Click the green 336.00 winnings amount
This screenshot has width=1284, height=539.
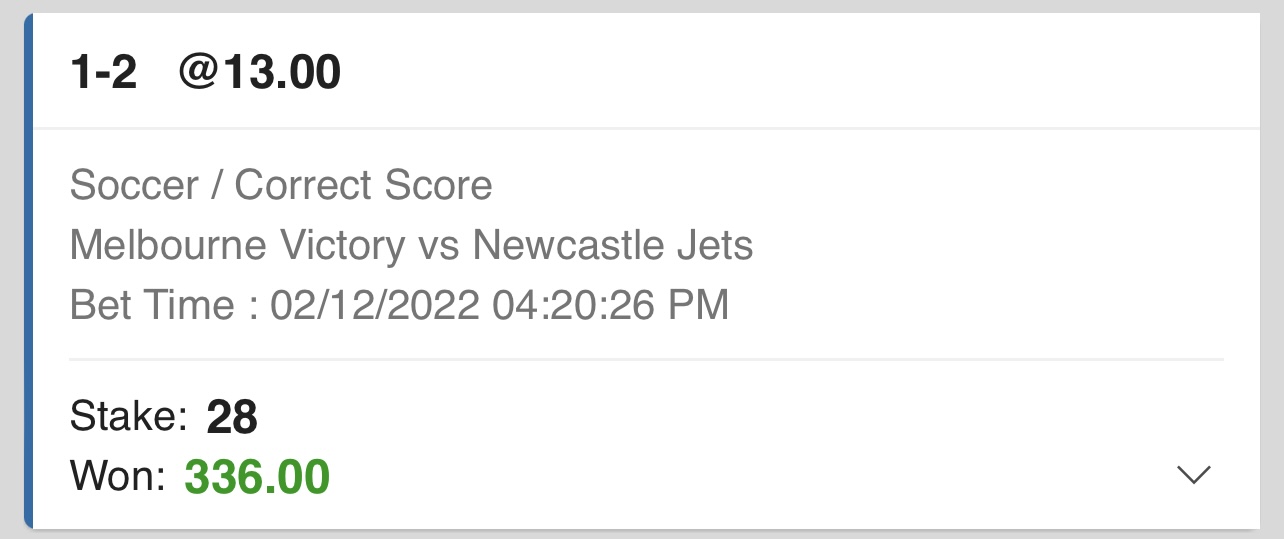click(257, 478)
